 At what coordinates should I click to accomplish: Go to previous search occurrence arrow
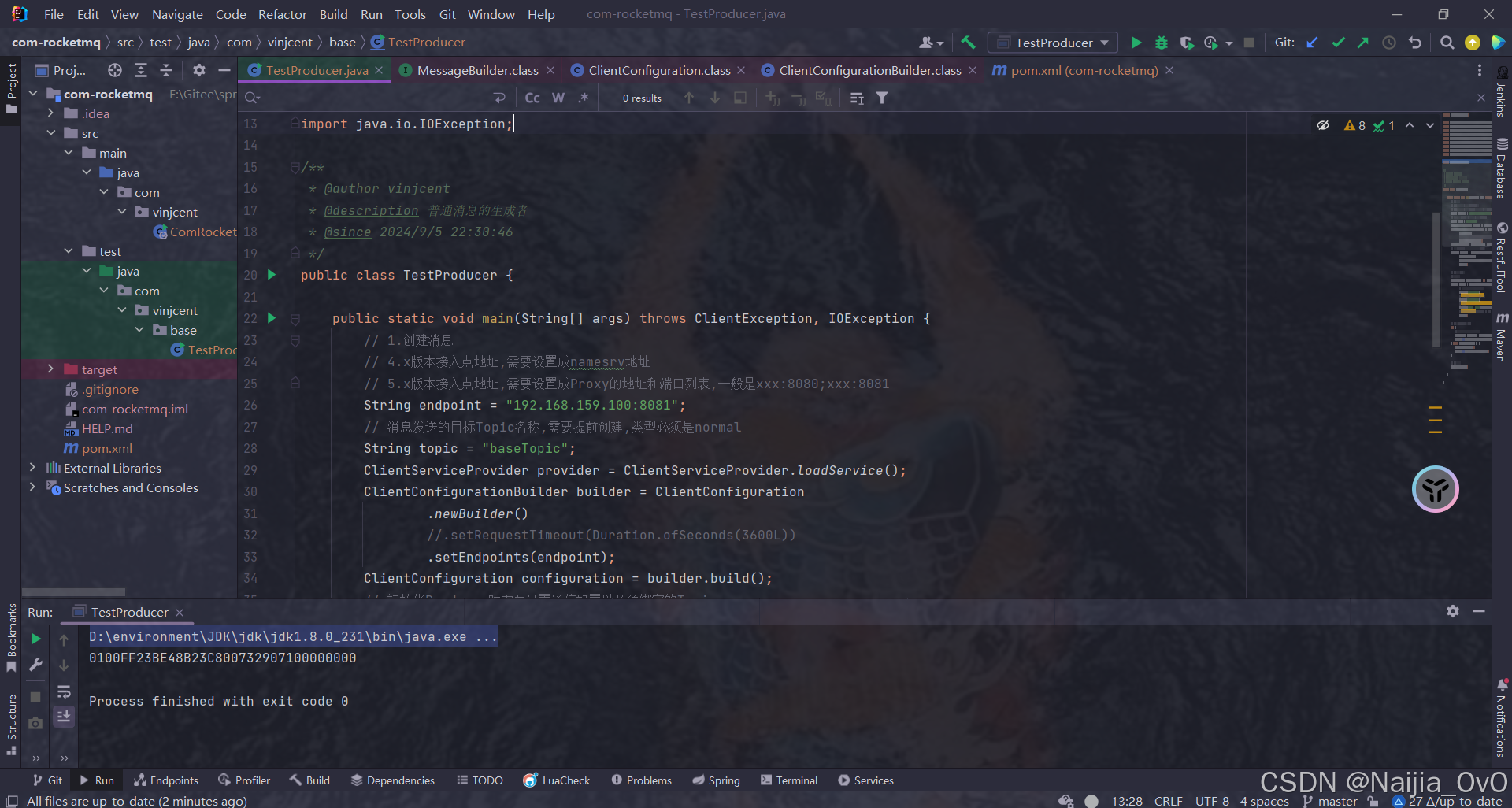[x=689, y=98]
